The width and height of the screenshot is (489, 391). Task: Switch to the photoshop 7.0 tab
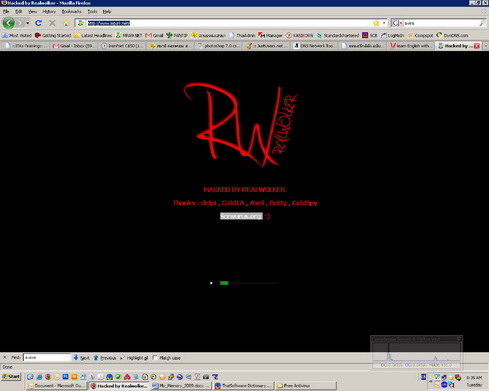218,46
